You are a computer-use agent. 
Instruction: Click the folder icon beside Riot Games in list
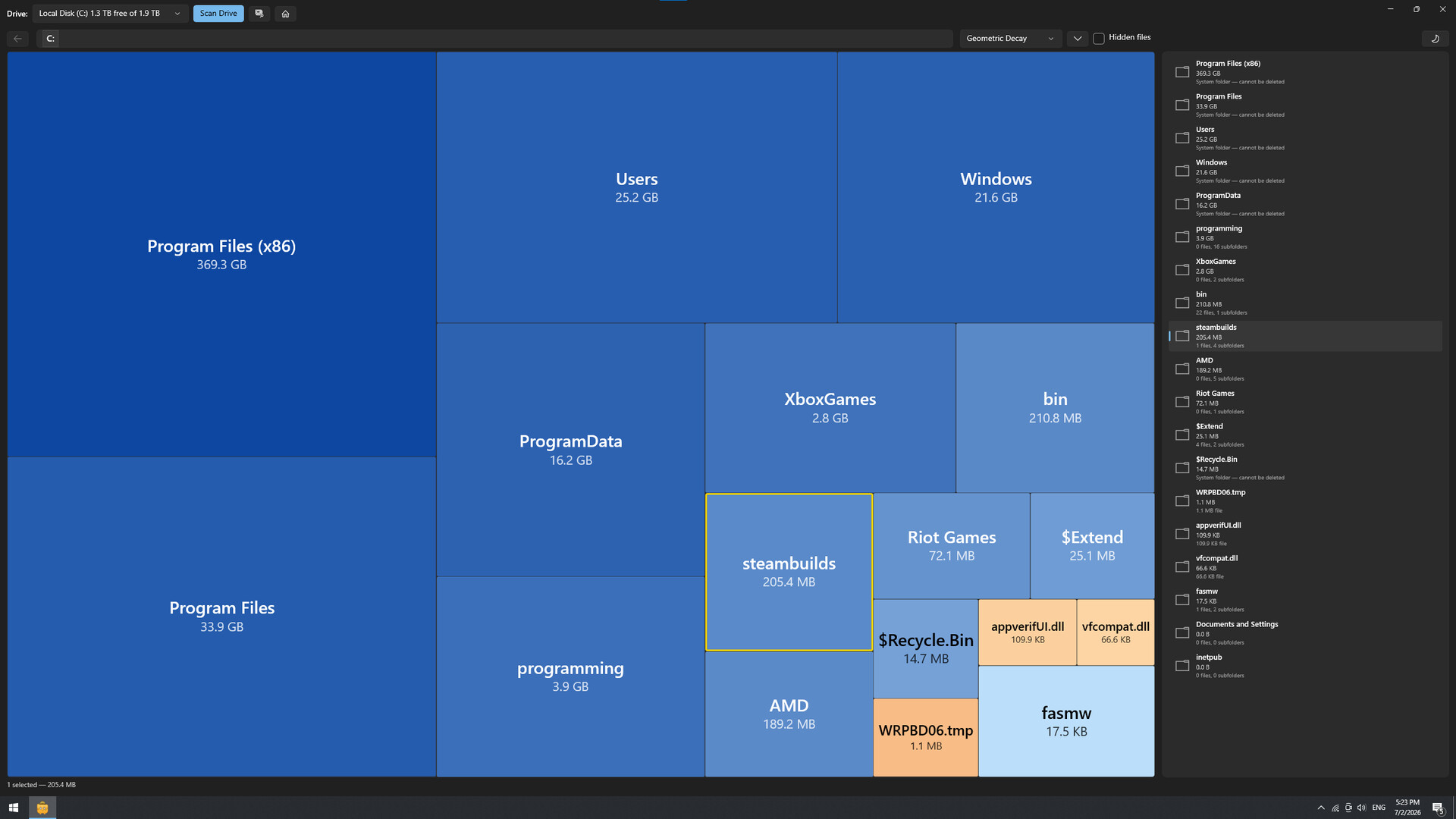click(x=1182, y=402)
